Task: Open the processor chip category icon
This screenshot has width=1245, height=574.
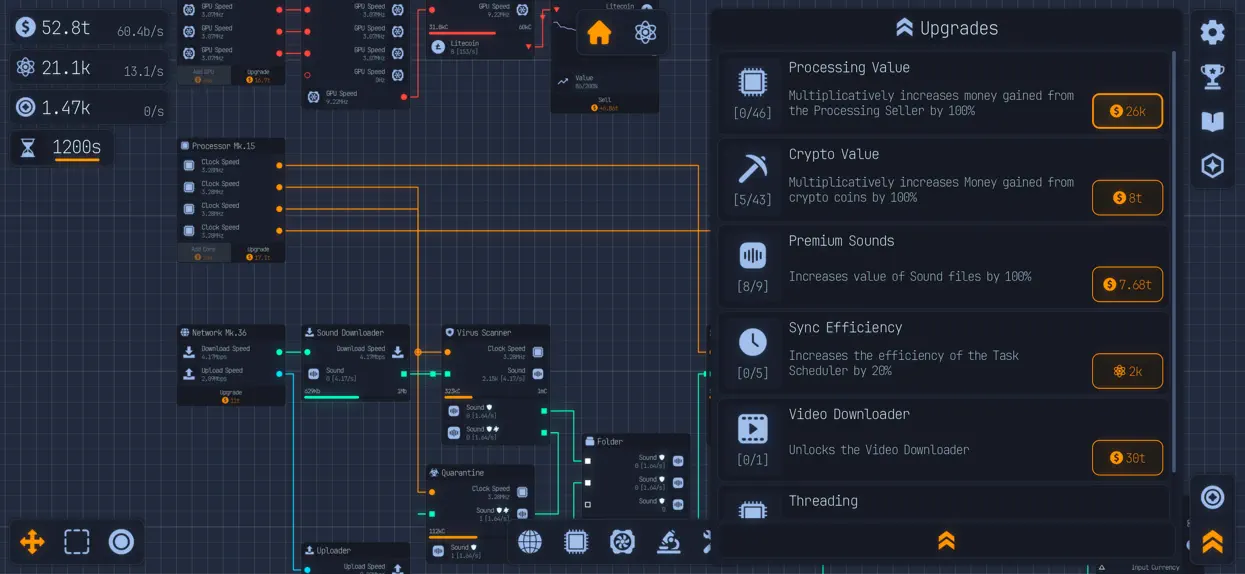Action: pos(576,542)
